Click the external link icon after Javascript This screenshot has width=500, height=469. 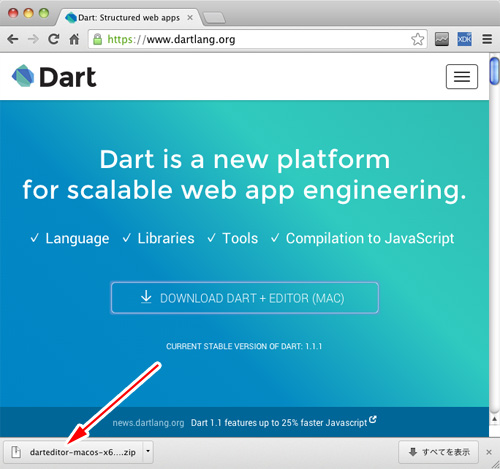(x=373, y=419)
